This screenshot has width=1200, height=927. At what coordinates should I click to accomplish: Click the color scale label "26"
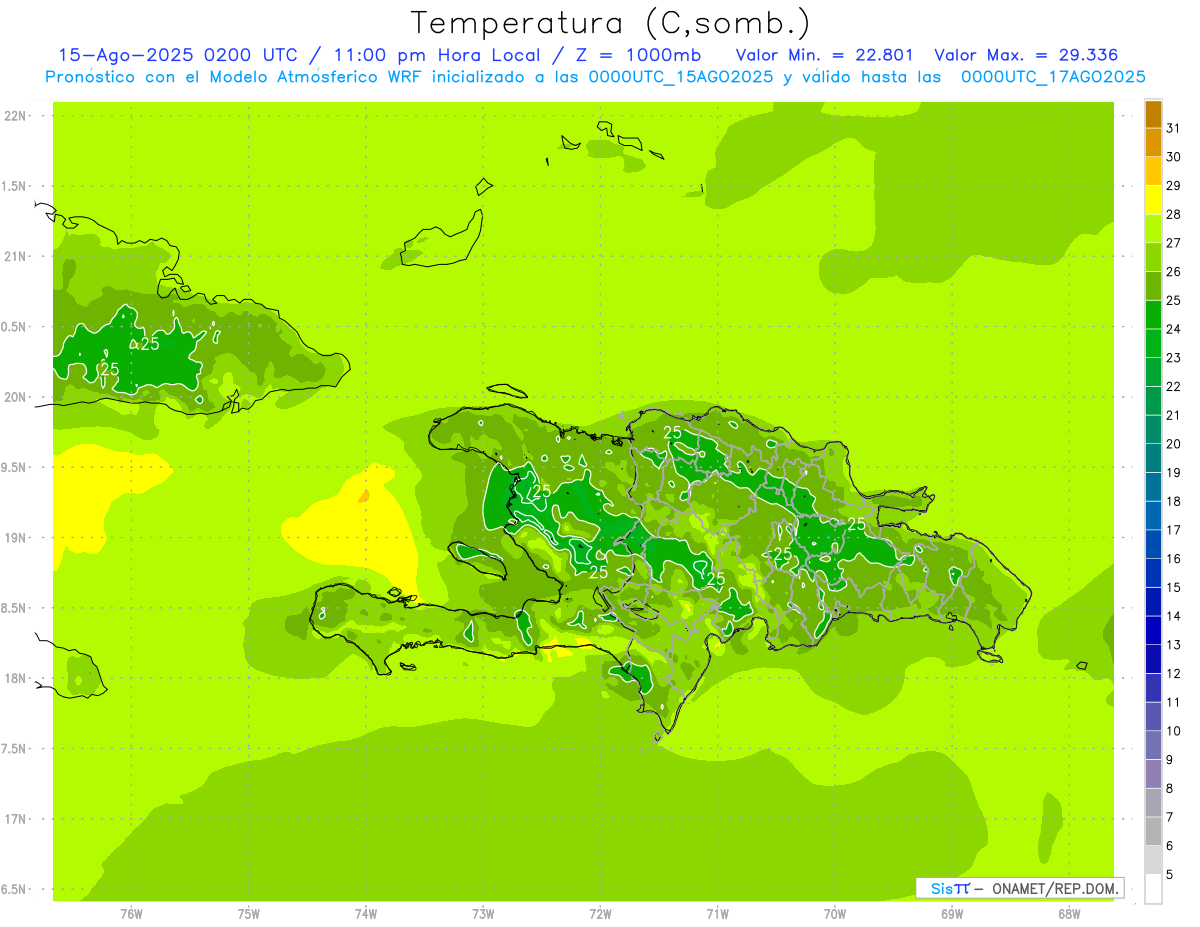click(x=1174, y=271)
